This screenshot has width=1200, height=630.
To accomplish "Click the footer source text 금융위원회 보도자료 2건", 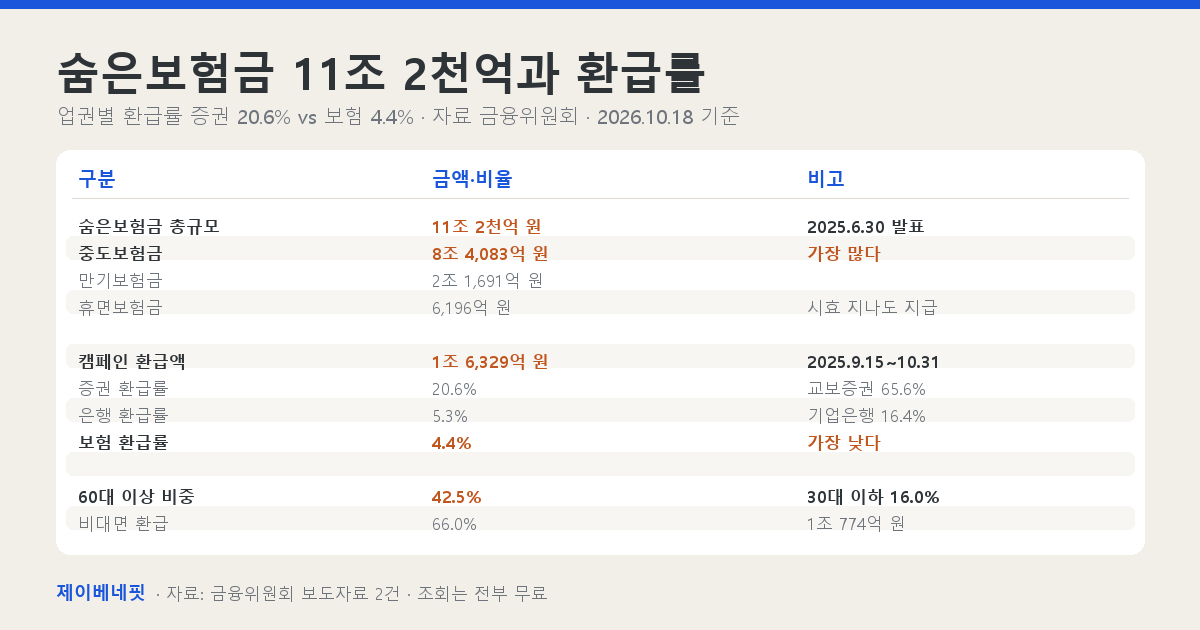I will pos(304,593).
